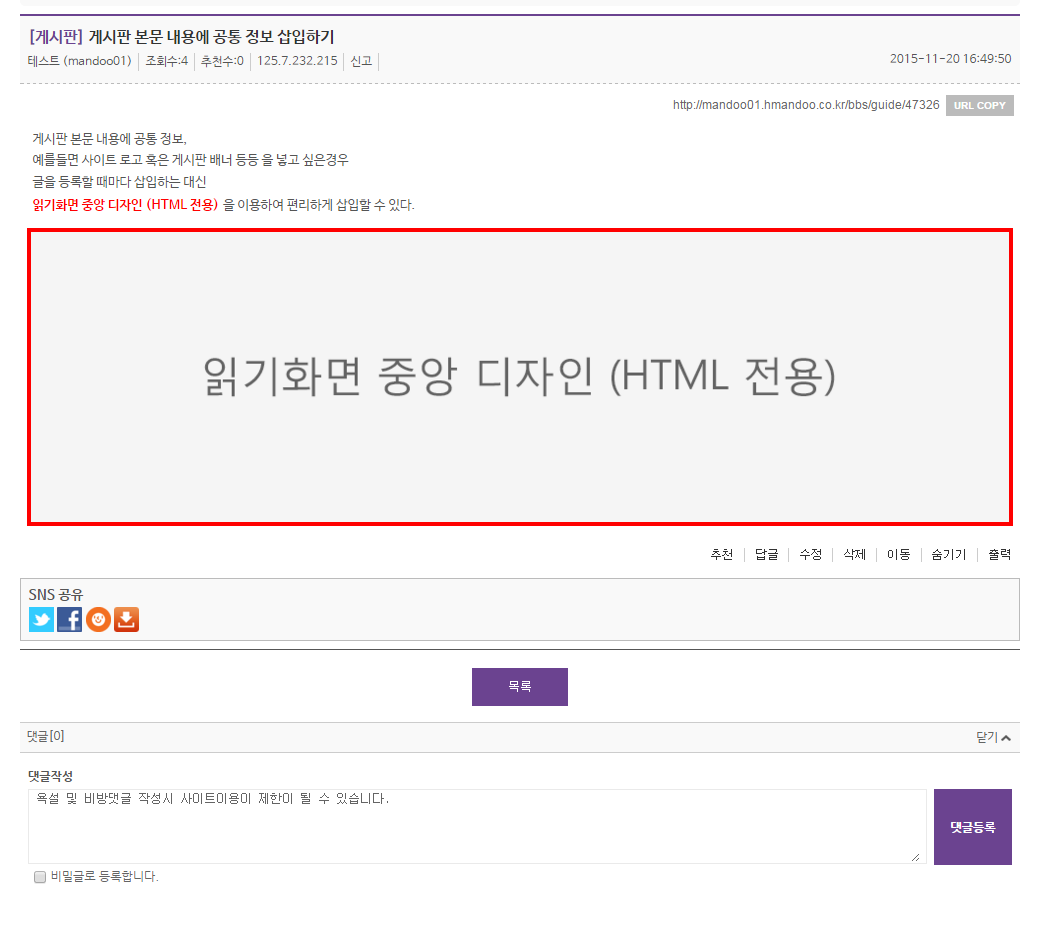Click the 추천 link under the post
Viewport: 1044px width, 926px height.
[x=721, y=555]
